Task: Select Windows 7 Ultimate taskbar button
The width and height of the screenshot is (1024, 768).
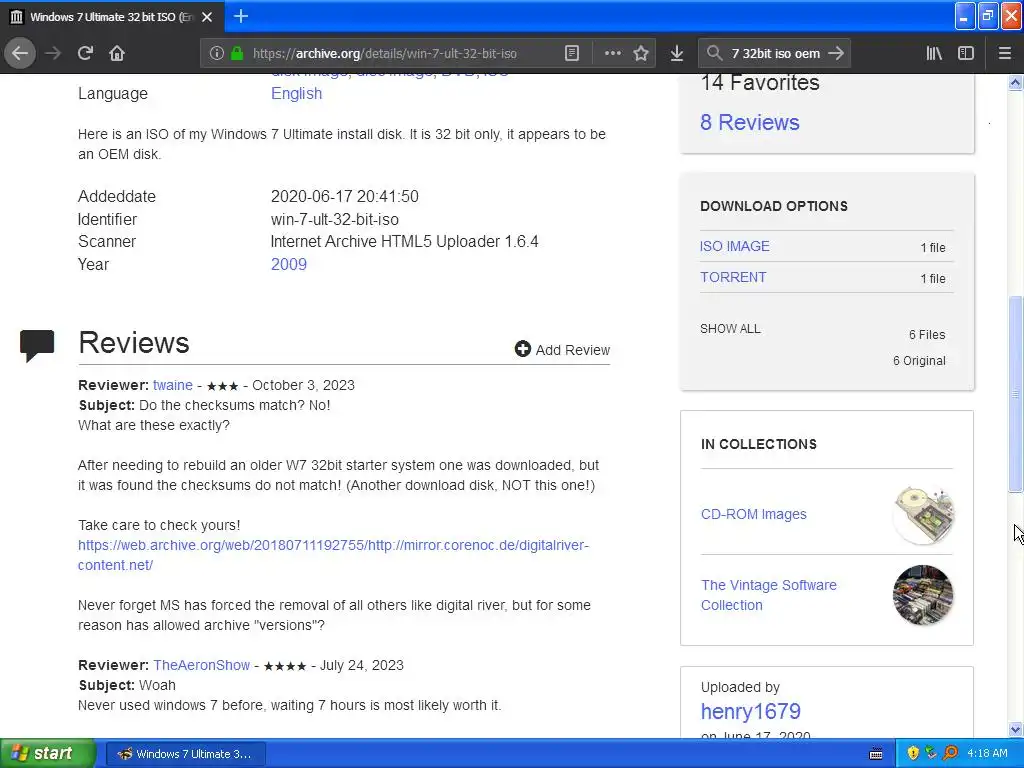Action: click(x=185, y=754)
